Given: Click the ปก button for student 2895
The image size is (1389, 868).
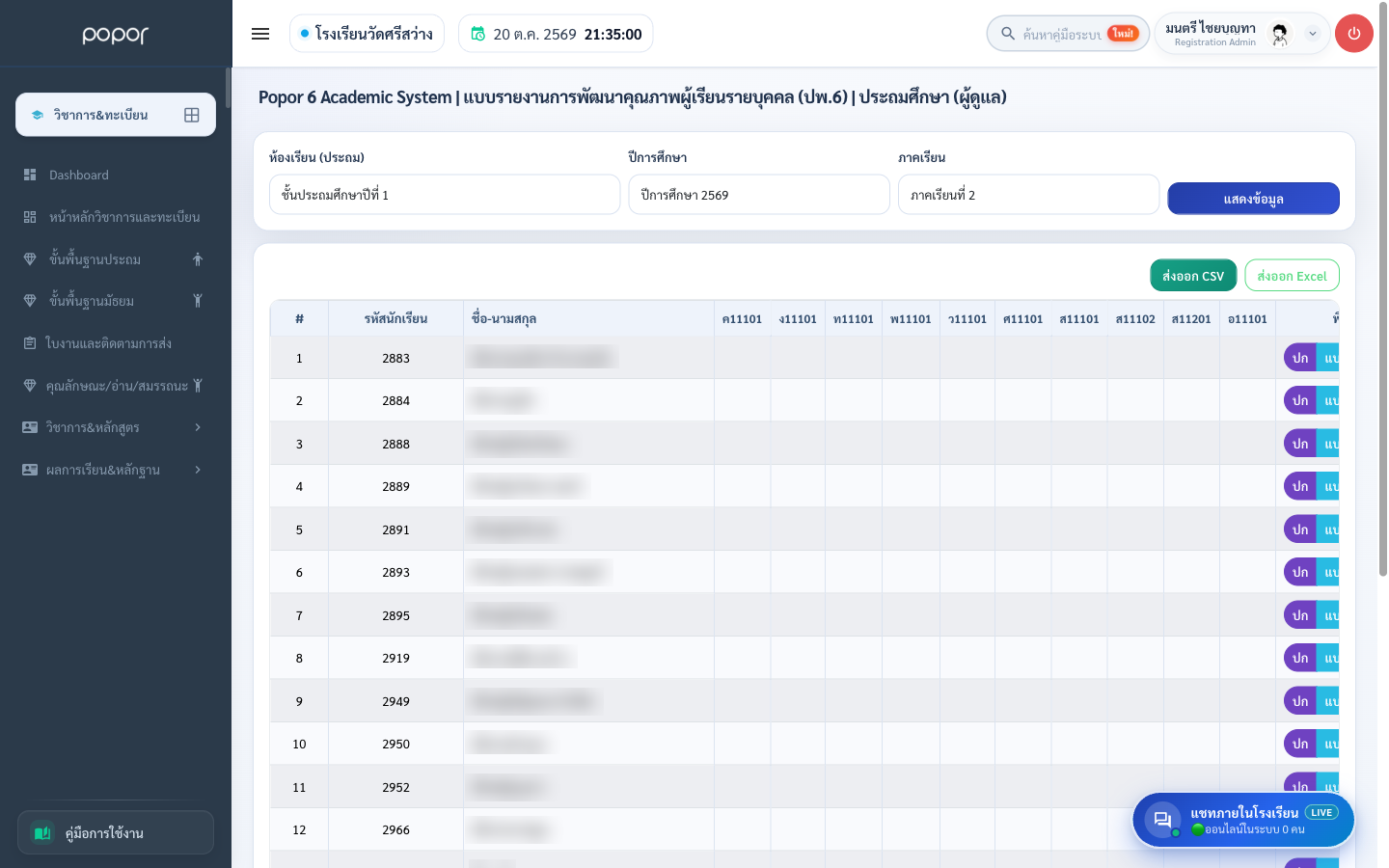Looking at the screenshot, I should [1300, 615].
